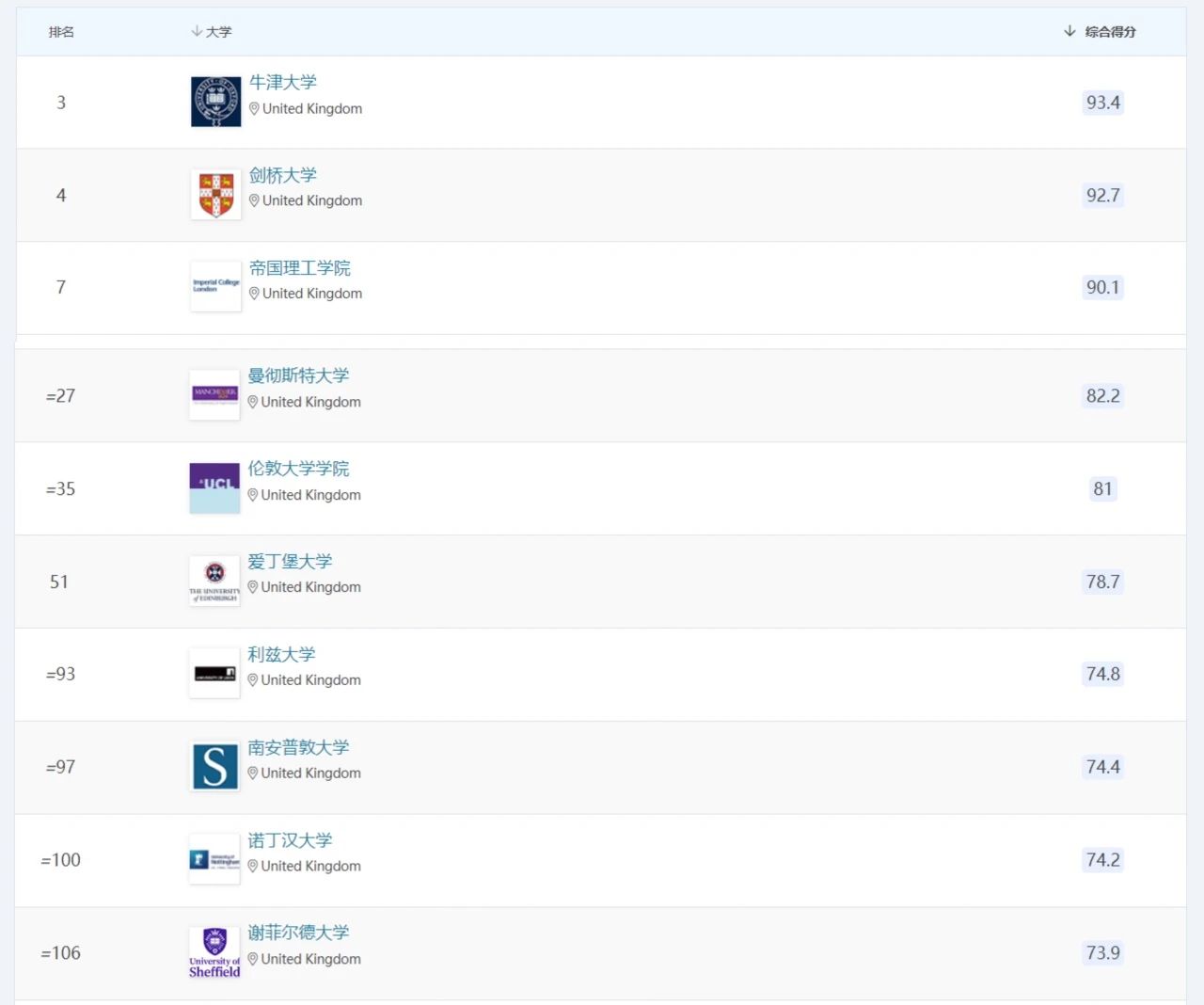Screen dimensions: 1204x1005
Task: Select the score 73.9
Action: click(x=1103, y=953)
